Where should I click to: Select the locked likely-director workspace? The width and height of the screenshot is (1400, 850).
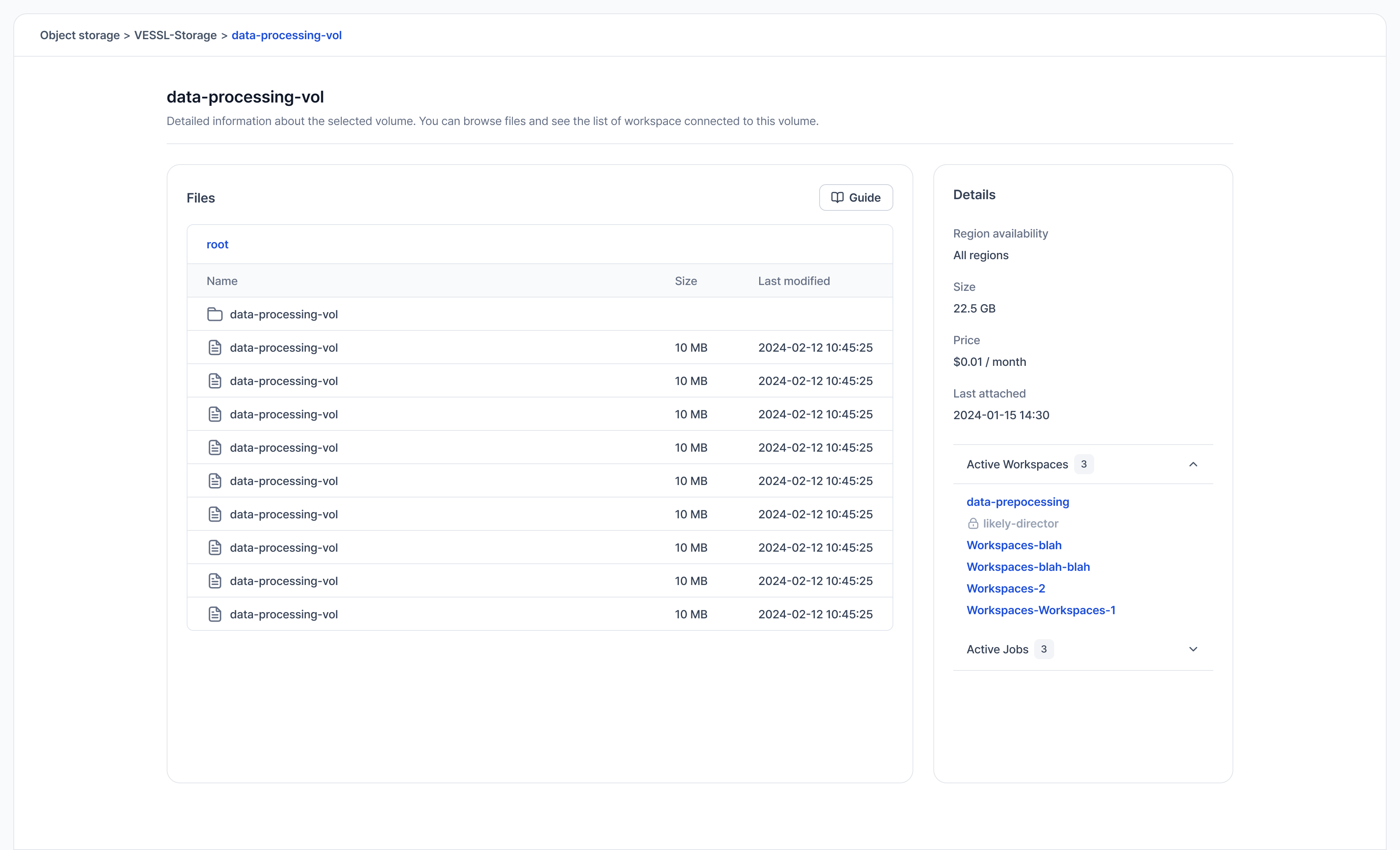1020,523
